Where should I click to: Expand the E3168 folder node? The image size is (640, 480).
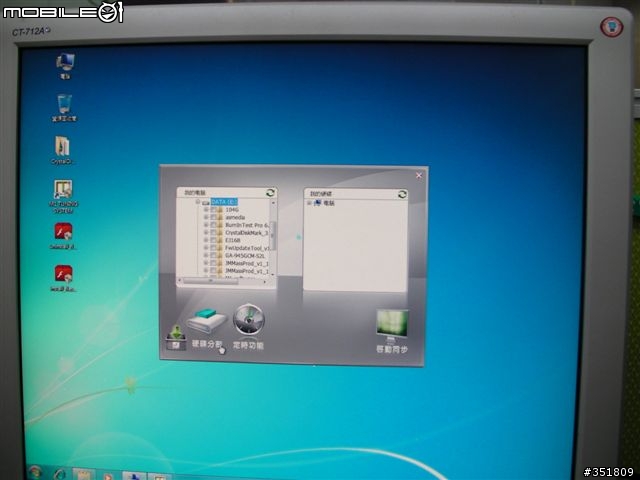tap(206, 240)
